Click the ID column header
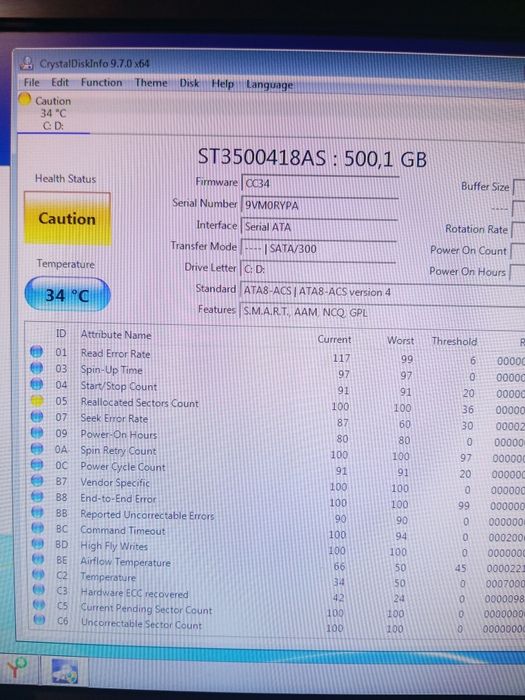Image resolution: width=525 pixels, height=700 pixels. coord(61,333)
